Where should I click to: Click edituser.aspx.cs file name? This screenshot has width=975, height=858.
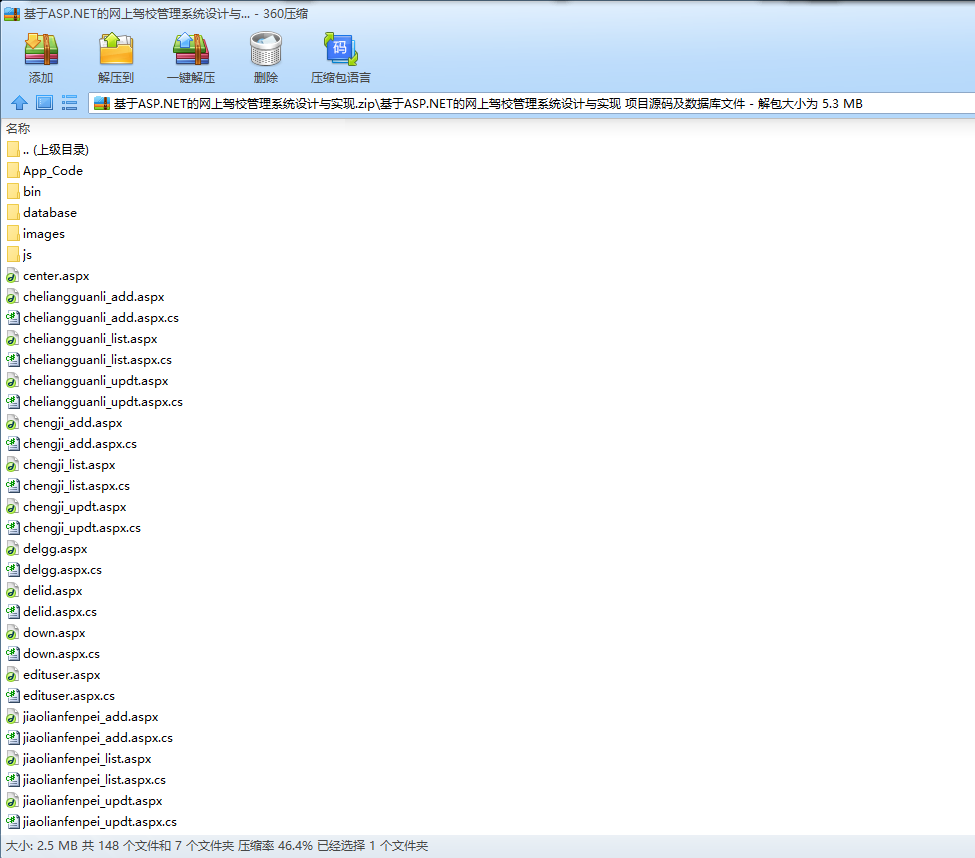pyautogui.click(x=69, y=696)
